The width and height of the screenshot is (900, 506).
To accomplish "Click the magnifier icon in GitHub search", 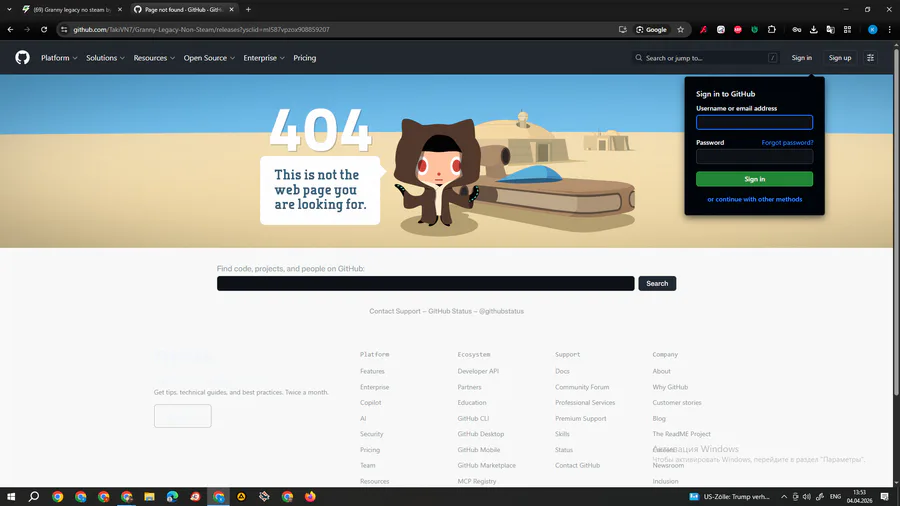I will [638, 57].
